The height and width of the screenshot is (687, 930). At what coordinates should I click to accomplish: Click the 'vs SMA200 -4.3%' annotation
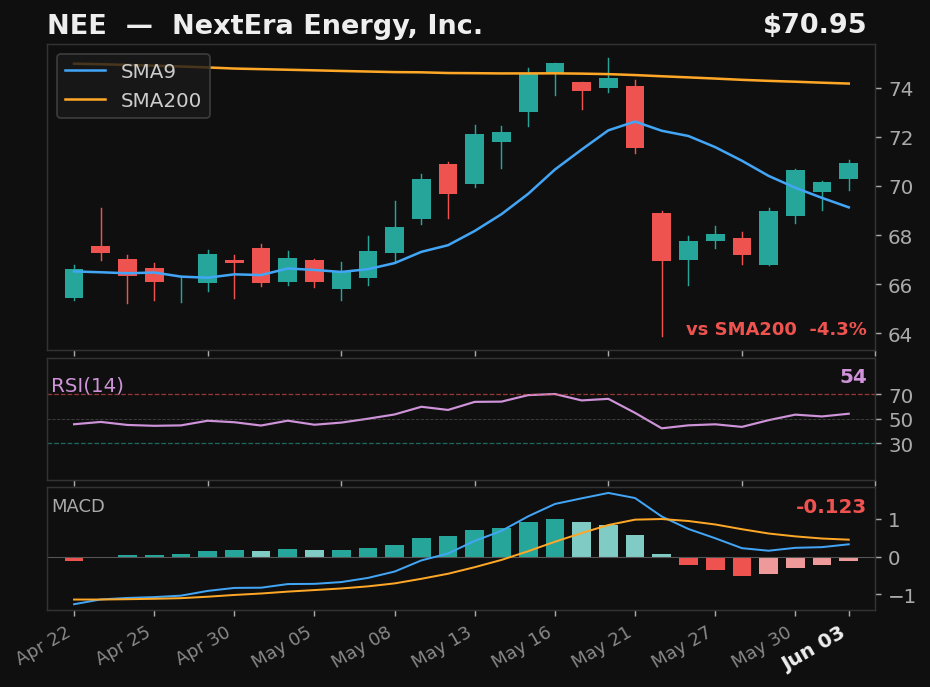coord(776,329)
